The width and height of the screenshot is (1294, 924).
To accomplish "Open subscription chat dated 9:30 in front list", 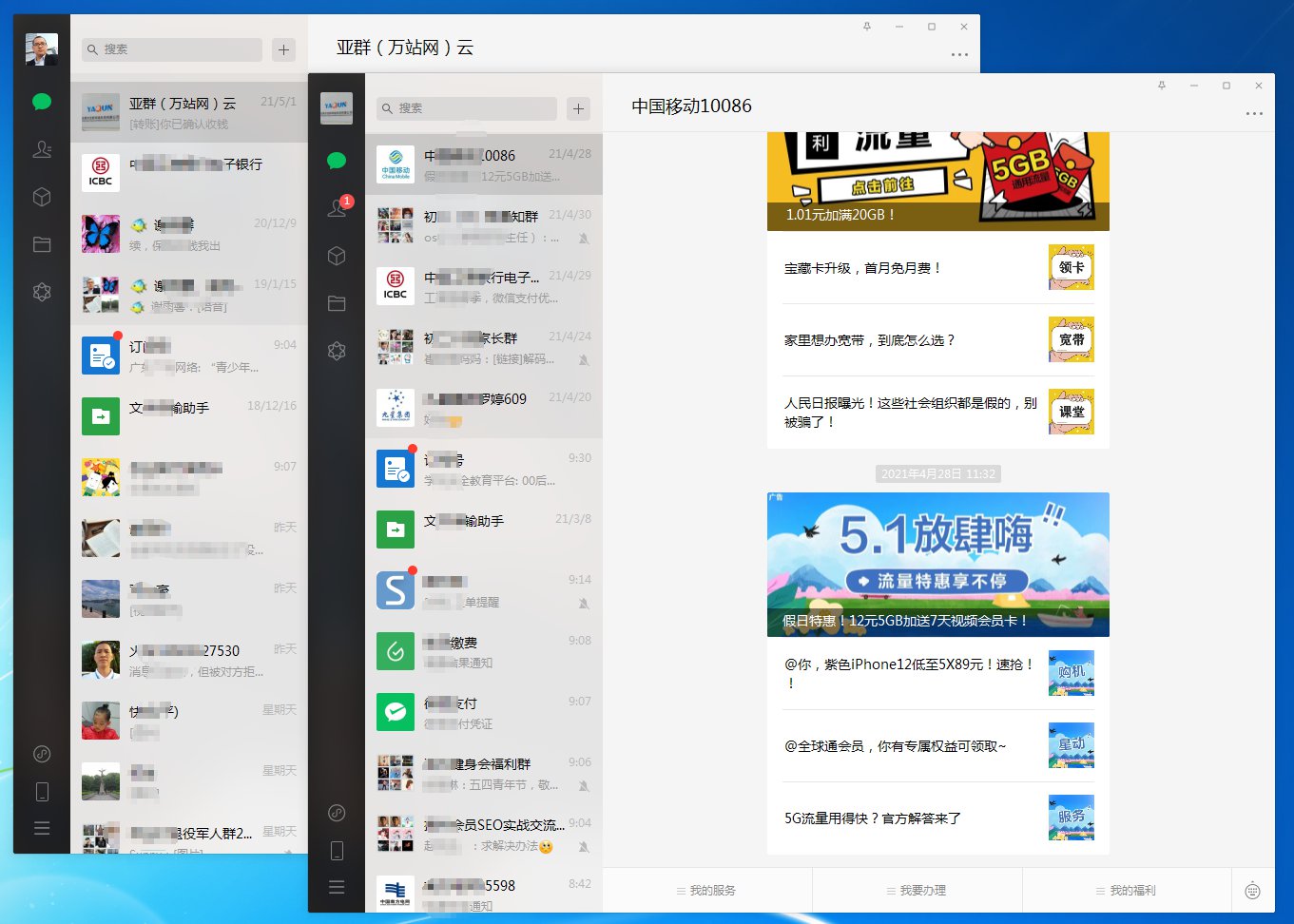I will pyautogui.click(x=484, y=470).
